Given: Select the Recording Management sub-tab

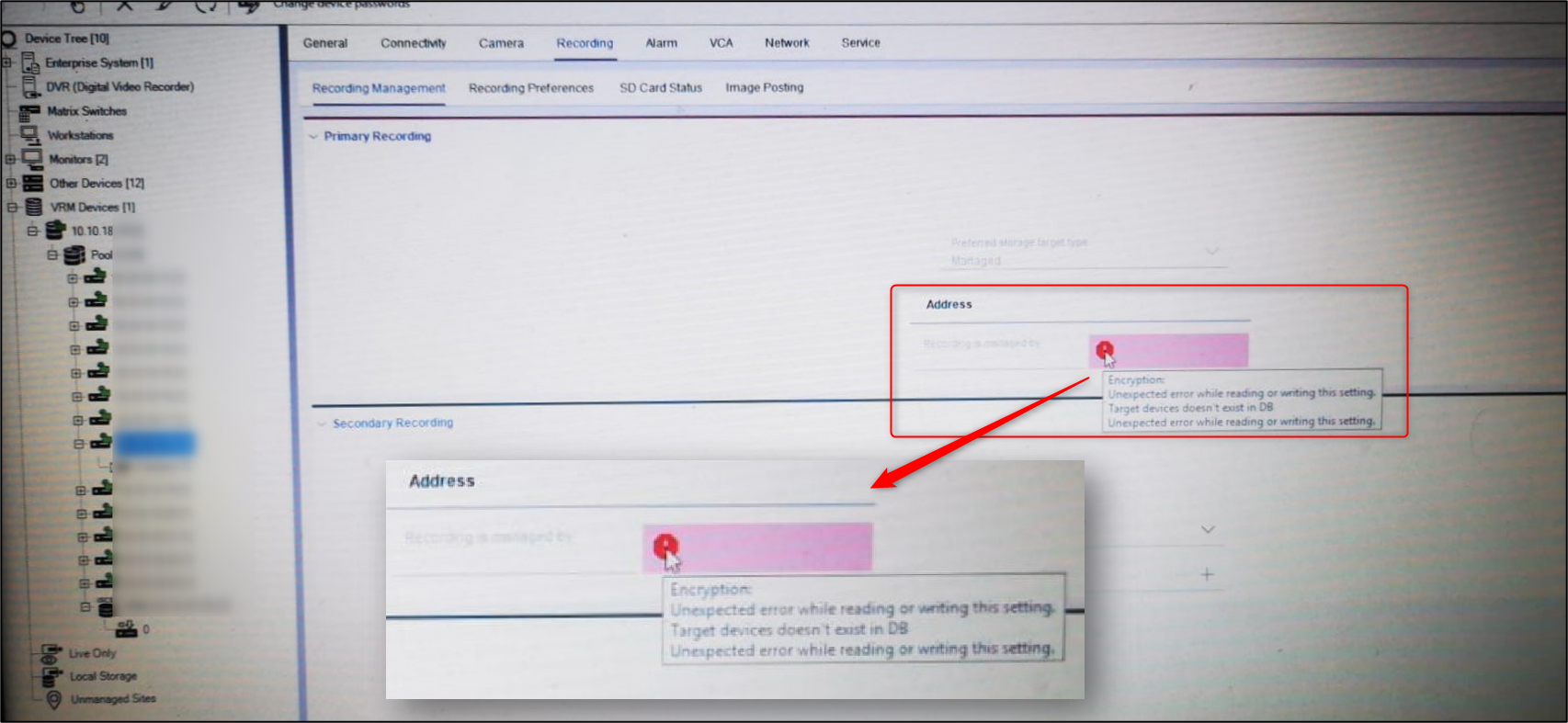Looking at the screenshot, I should (379, 88).
